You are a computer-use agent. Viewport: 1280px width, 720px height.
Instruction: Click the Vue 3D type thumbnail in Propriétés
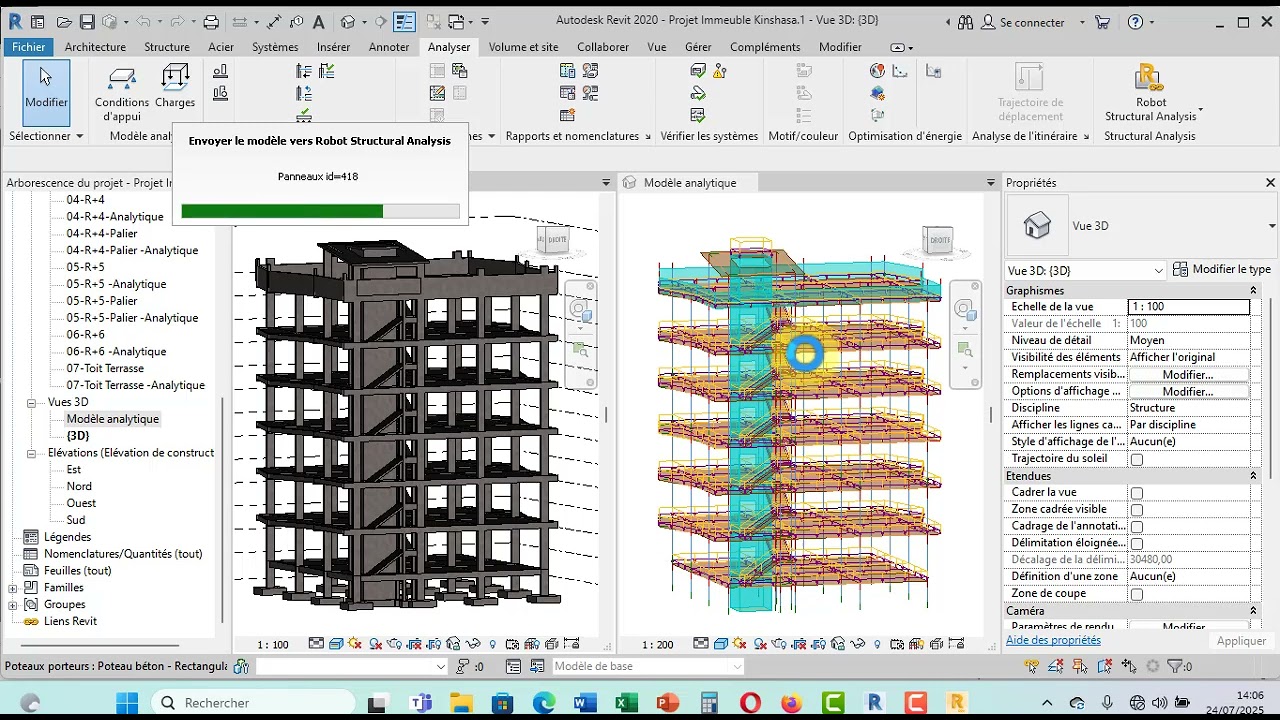pyautogui.click(x=1037, y=225)
